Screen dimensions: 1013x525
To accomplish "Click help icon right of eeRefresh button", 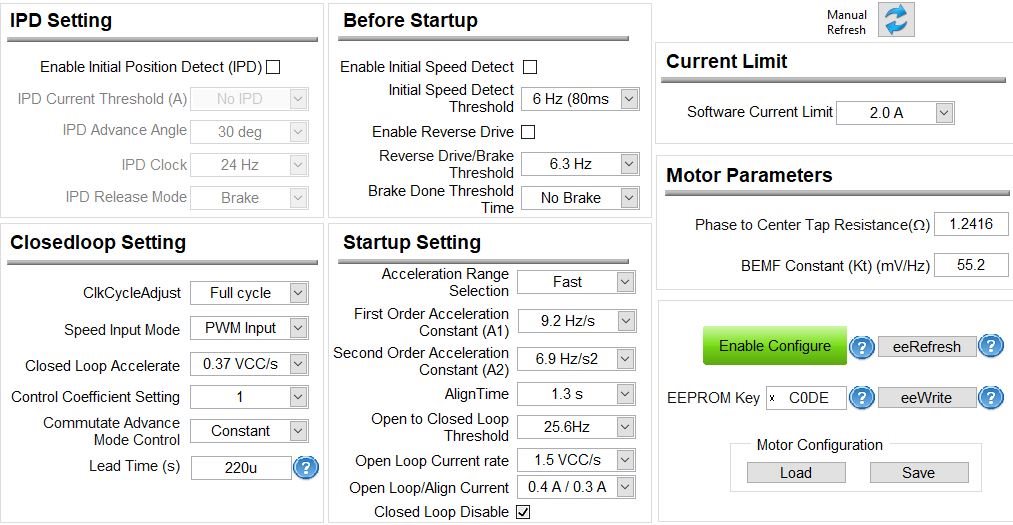I will [x=990, y=346].
